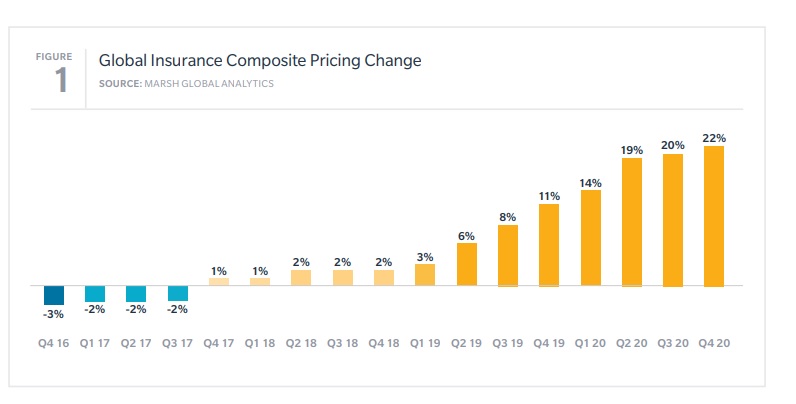
Task: Click the Q2 20 orange bar
Action: [x=631, y=222]
